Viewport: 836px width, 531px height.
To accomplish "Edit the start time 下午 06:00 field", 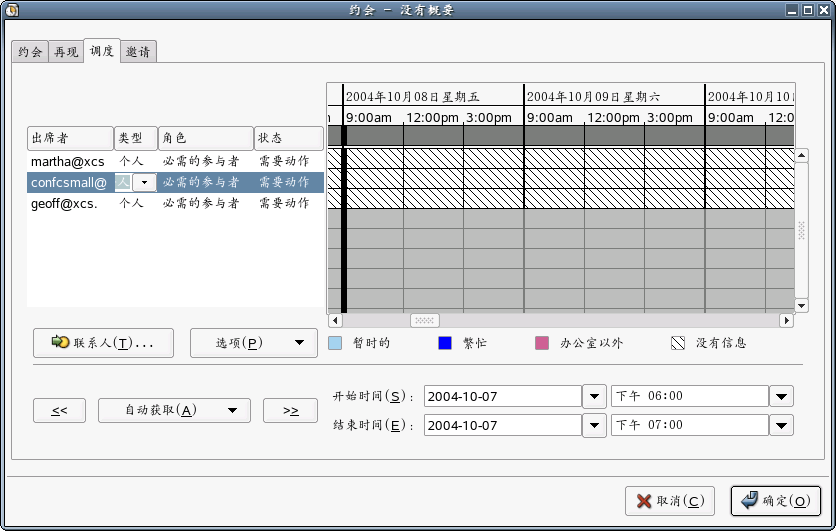I will [690, 396].
